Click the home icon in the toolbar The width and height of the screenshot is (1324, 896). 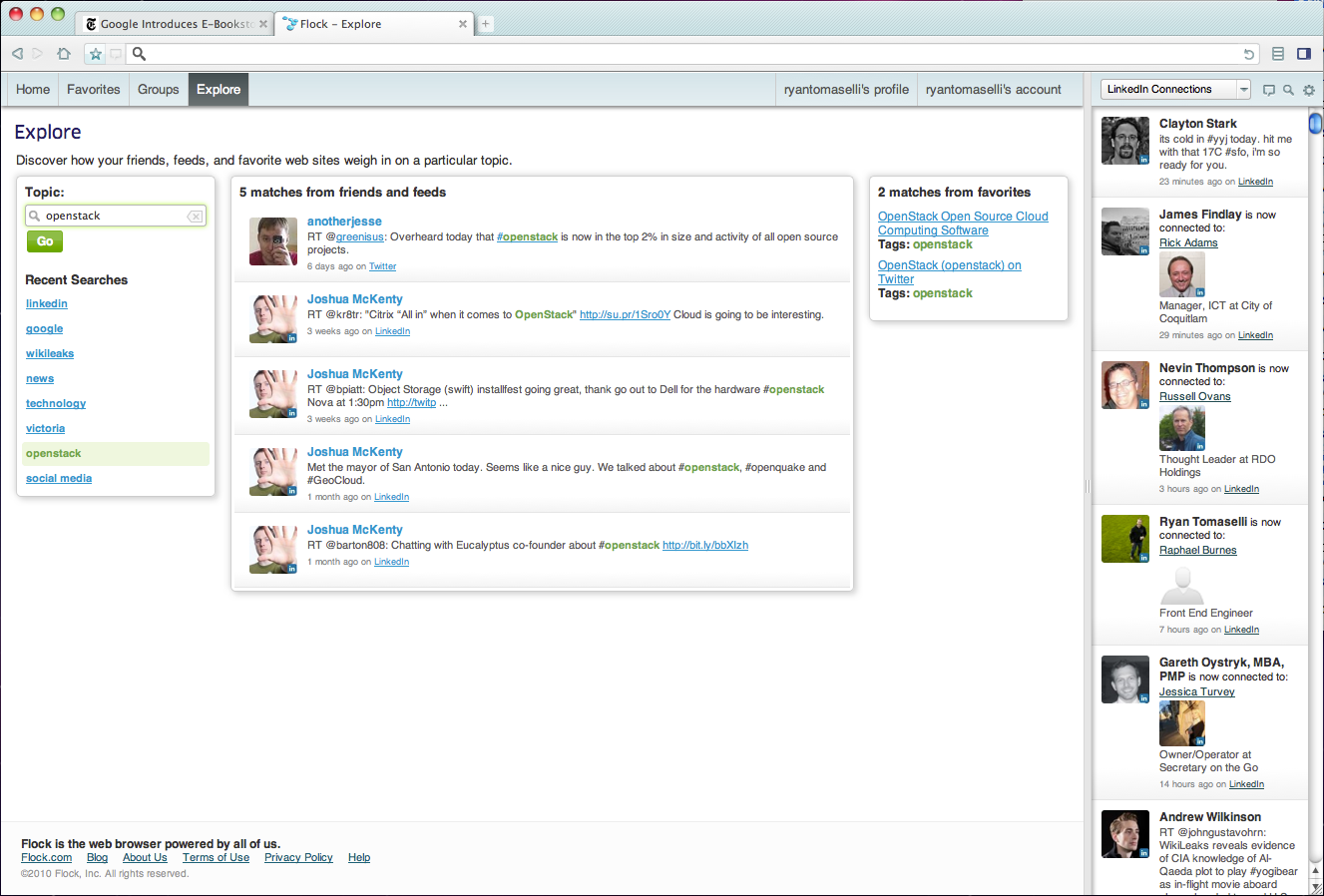pyautogui.click(x=64, y=54)
